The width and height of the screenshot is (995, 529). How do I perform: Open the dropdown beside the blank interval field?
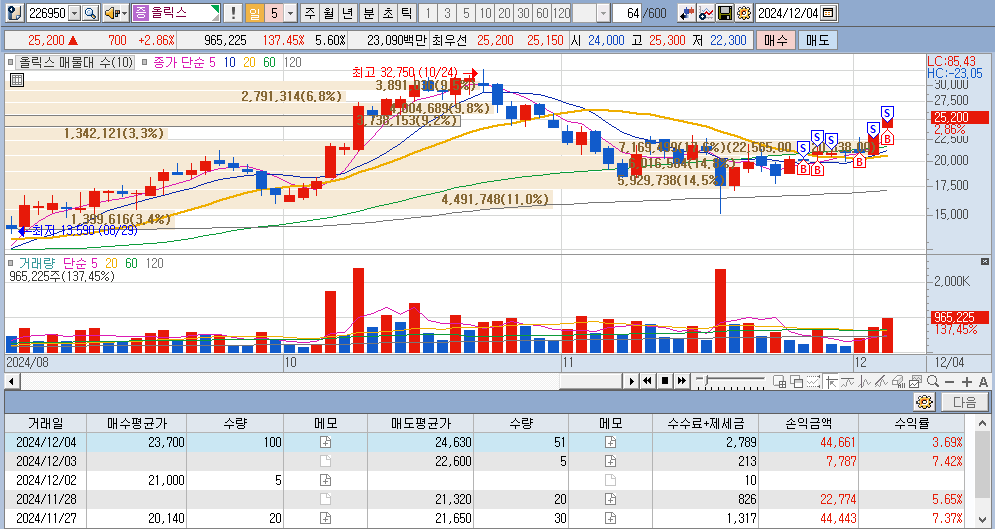tap(603, 13)
